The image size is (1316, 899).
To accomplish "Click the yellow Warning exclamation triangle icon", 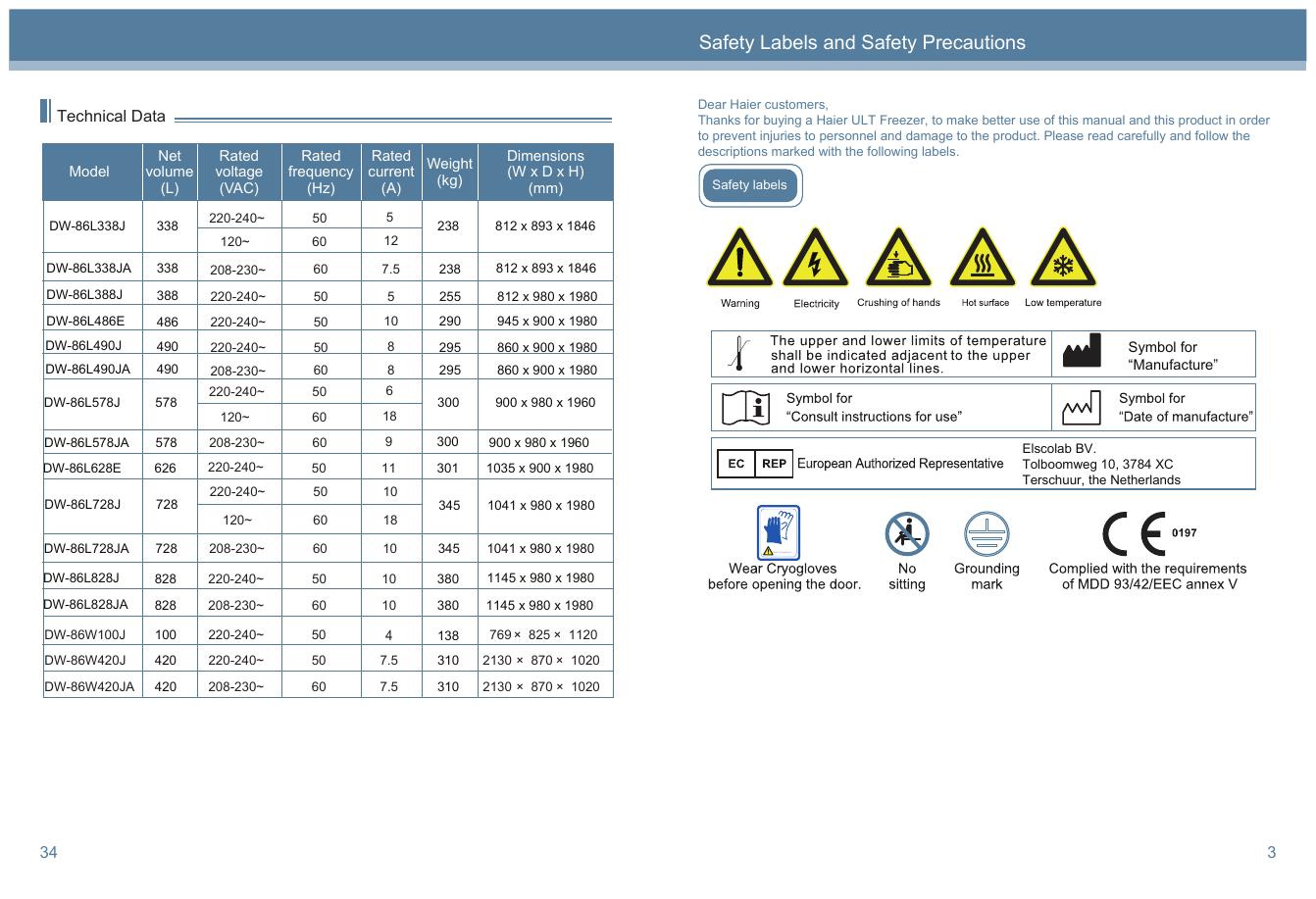I will coord(739,260).
